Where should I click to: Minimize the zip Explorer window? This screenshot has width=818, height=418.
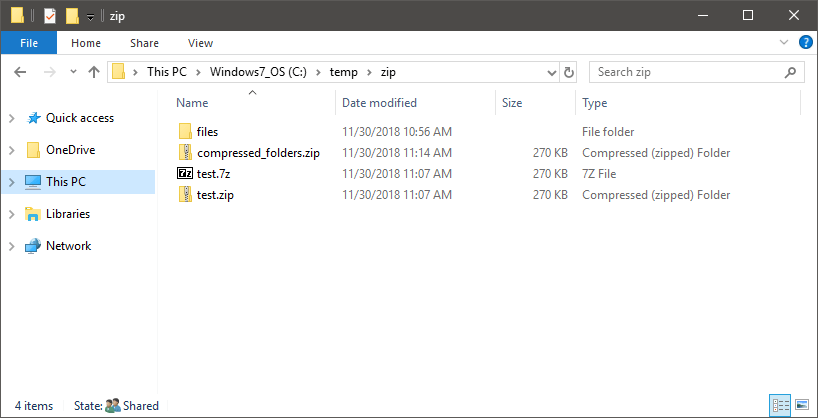click(702, 15)
